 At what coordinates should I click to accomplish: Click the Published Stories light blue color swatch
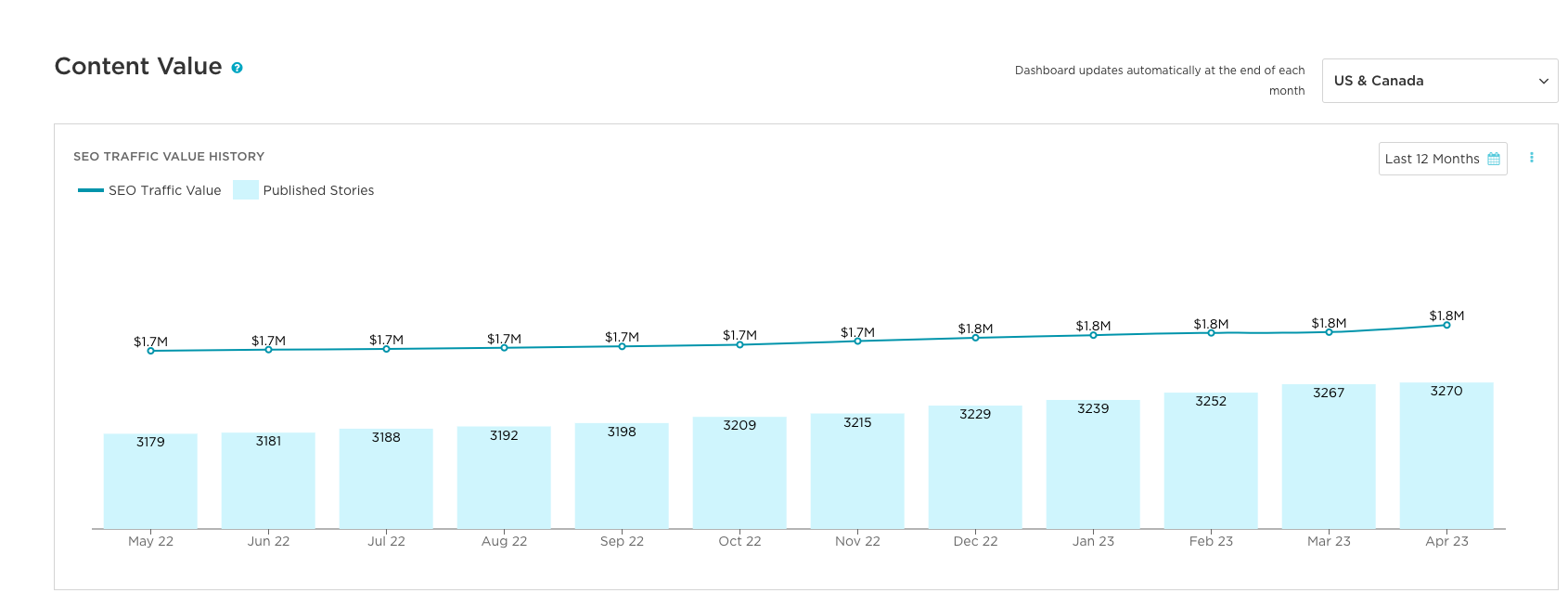coord(246,189)
